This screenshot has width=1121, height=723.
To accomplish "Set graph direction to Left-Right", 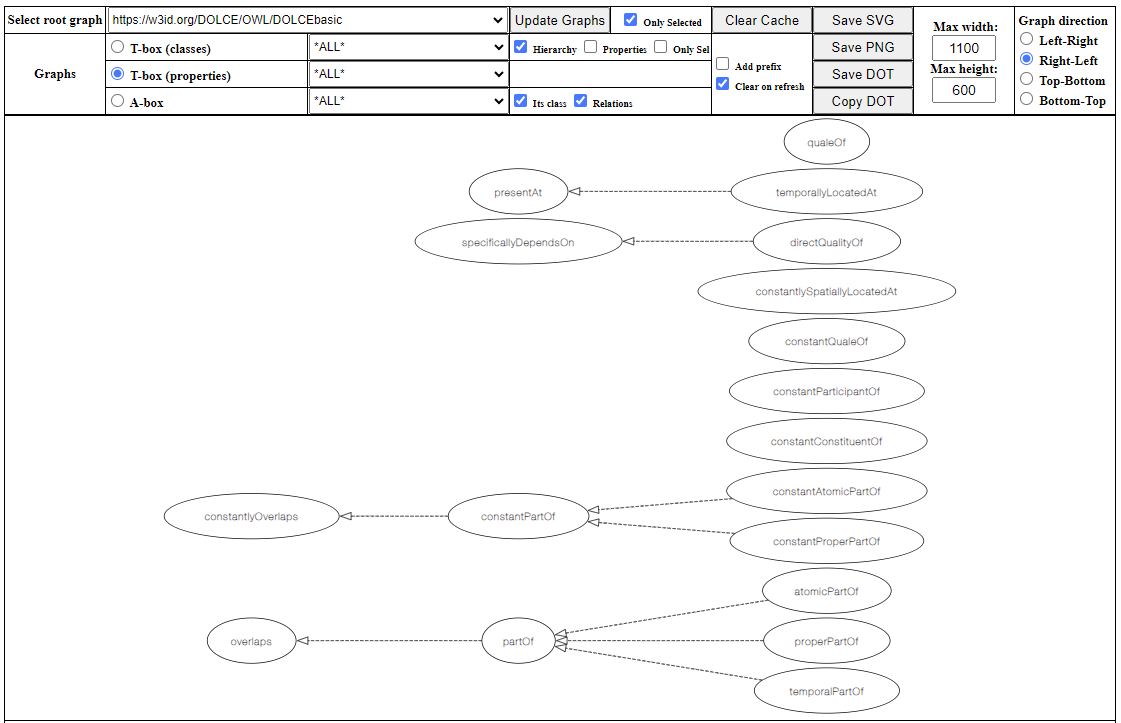I will click(x=1026, y=39).
